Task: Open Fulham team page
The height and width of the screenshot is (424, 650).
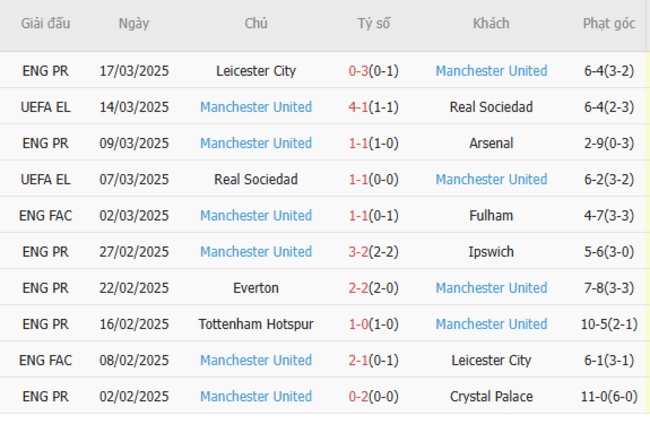Action: tap(491, 215)
